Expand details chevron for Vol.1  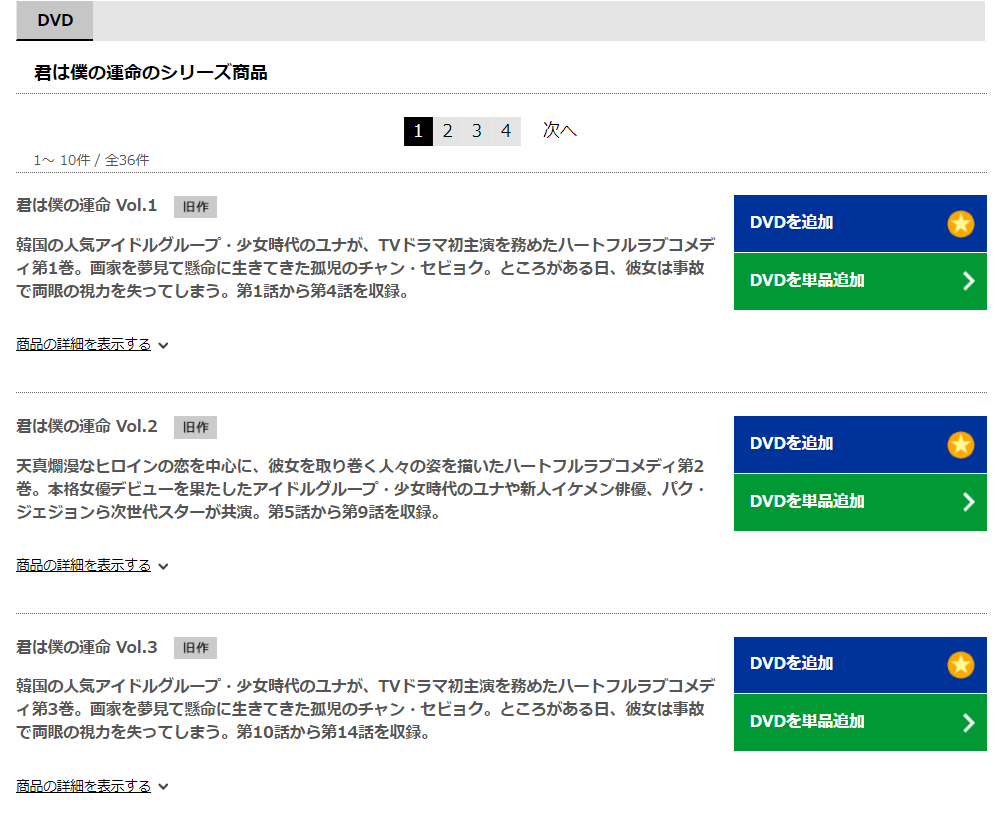(163, 346)
